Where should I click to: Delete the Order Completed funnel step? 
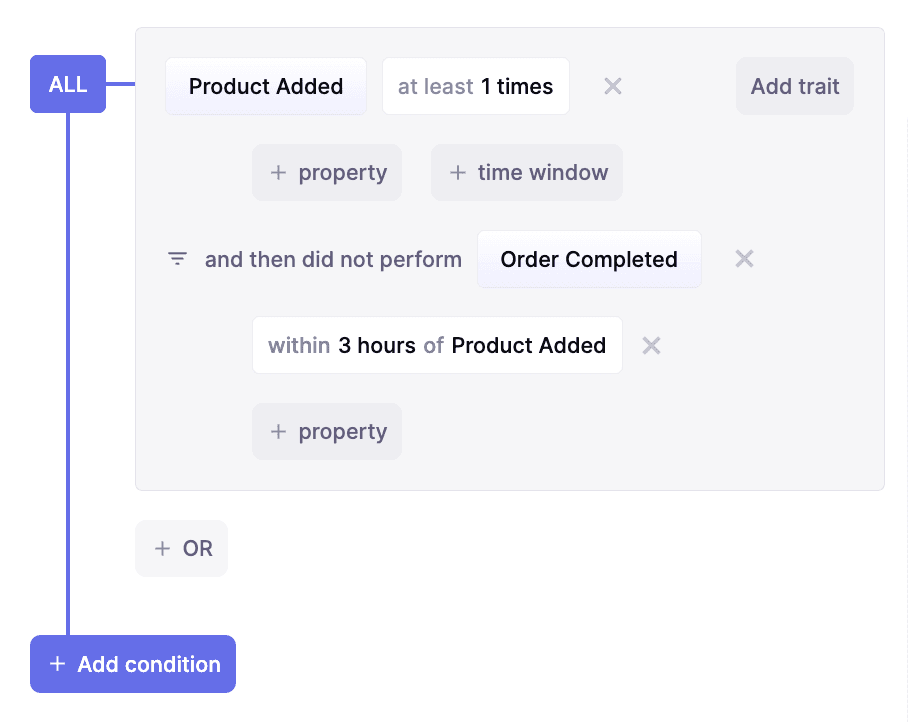[x=744, y=259]
